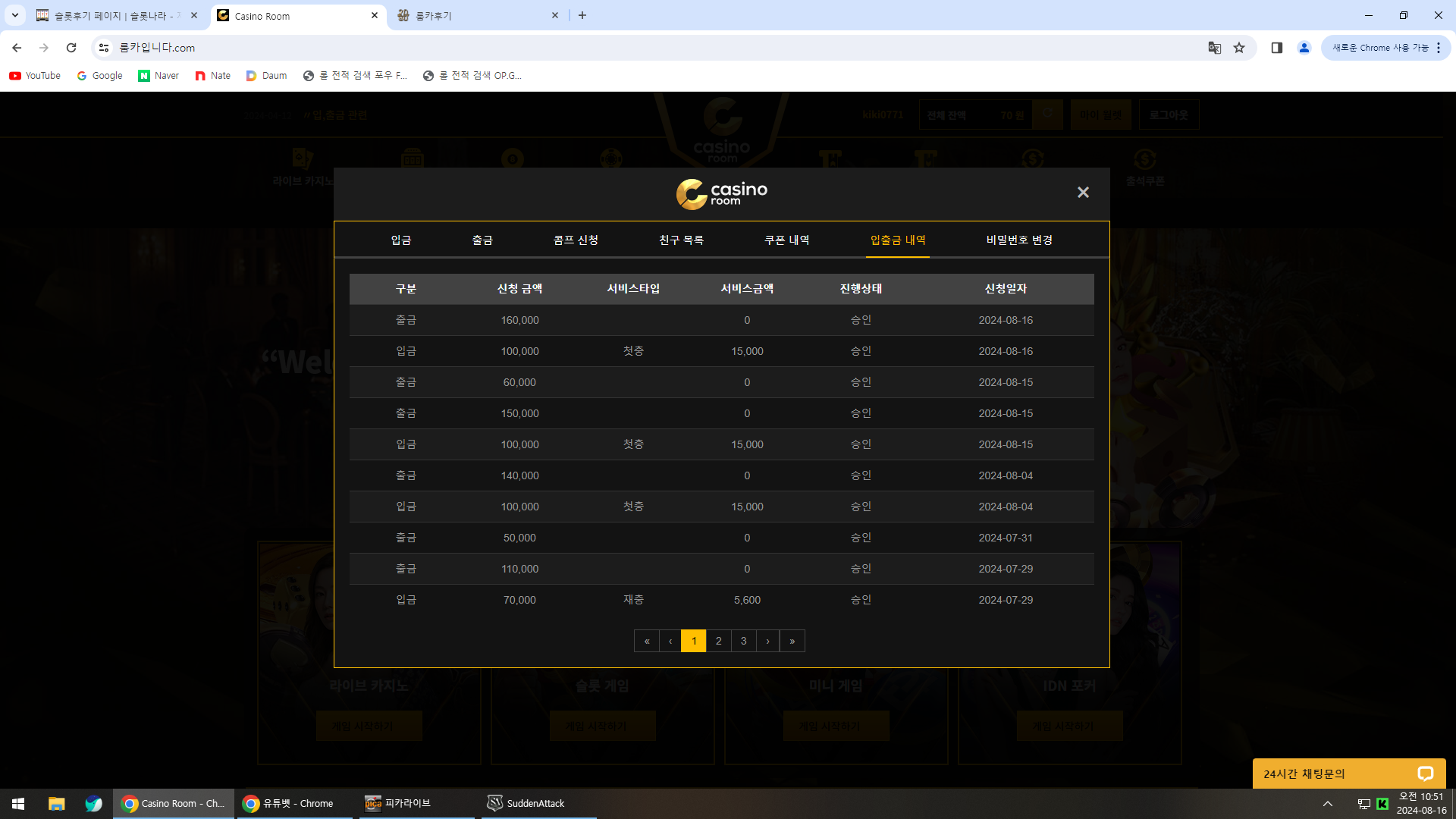Screen dimensions: 1456x819
Task: Click the chat bubble icon in the chat widget
Action: 1425,773
